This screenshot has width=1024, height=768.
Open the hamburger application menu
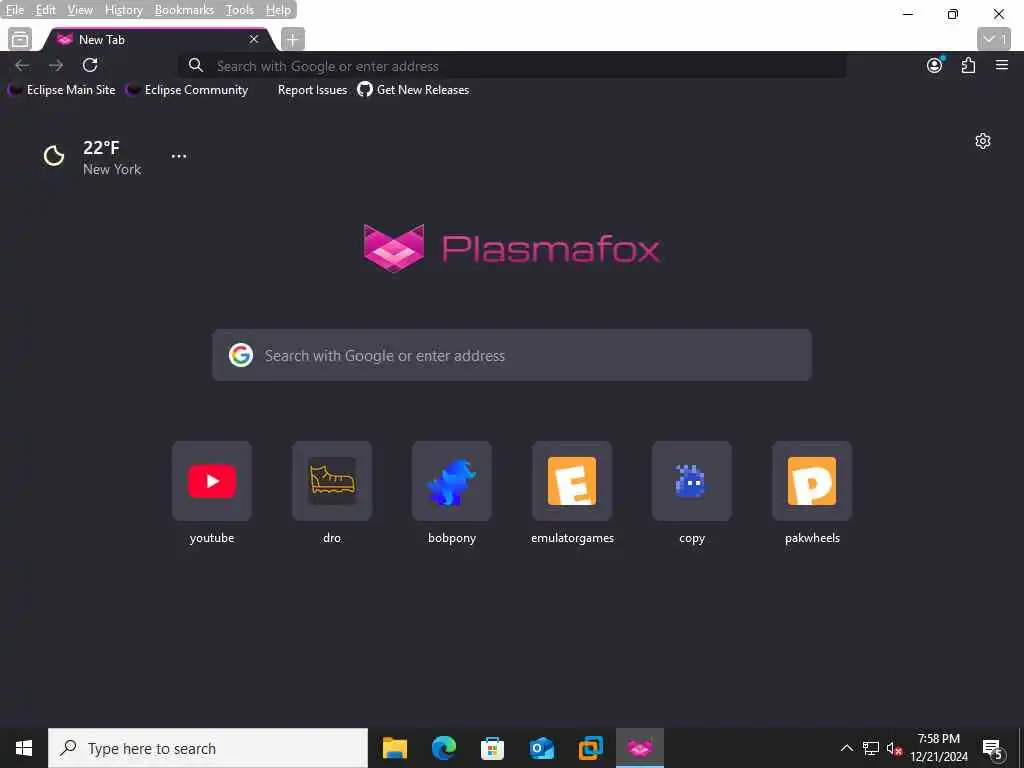pos(1002,65)
